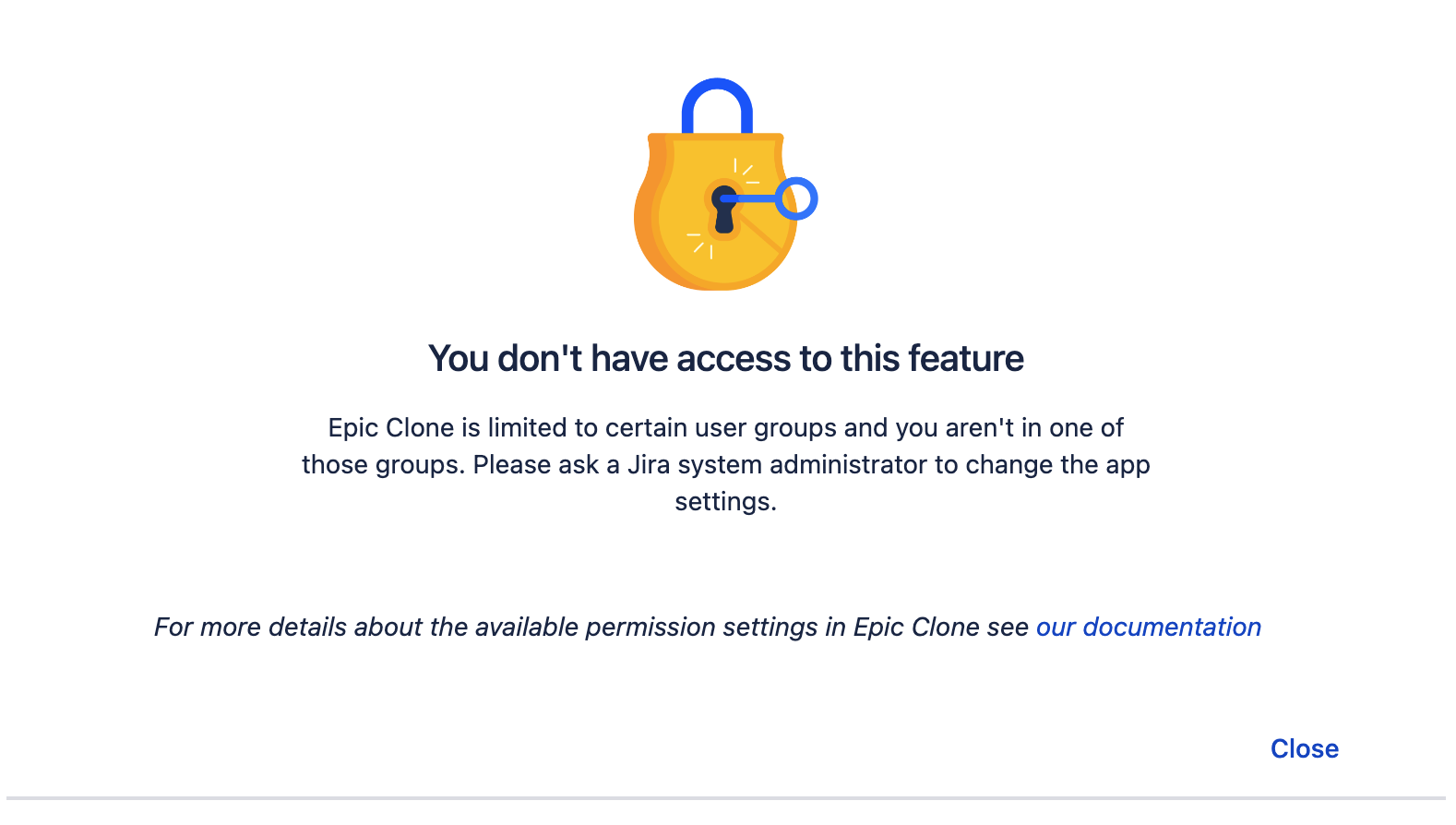Select the heading about missing feature access
This screenshot has width=1456, height=825.
click(x=725, y=358)
